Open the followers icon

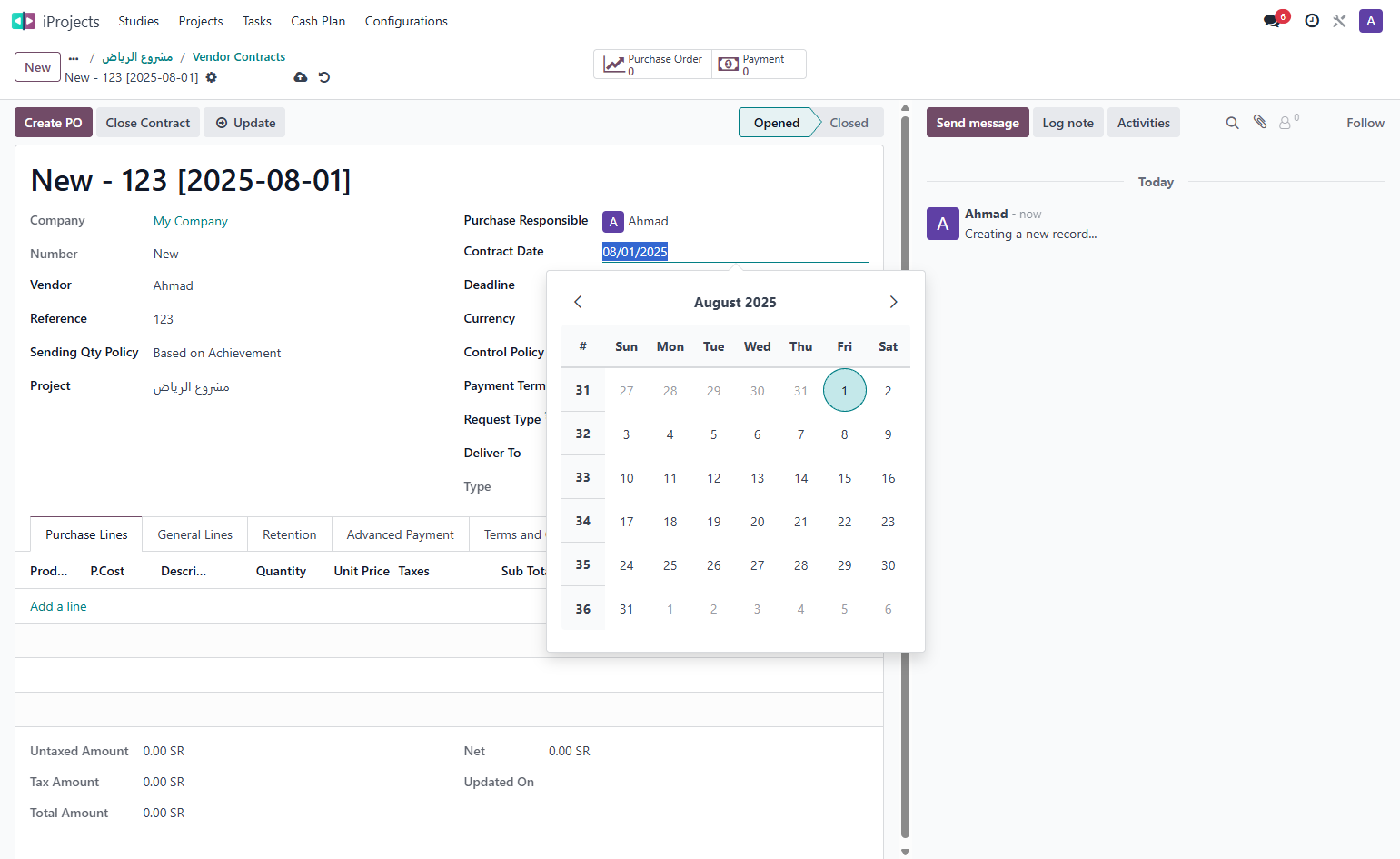[x=1288, y=122]
